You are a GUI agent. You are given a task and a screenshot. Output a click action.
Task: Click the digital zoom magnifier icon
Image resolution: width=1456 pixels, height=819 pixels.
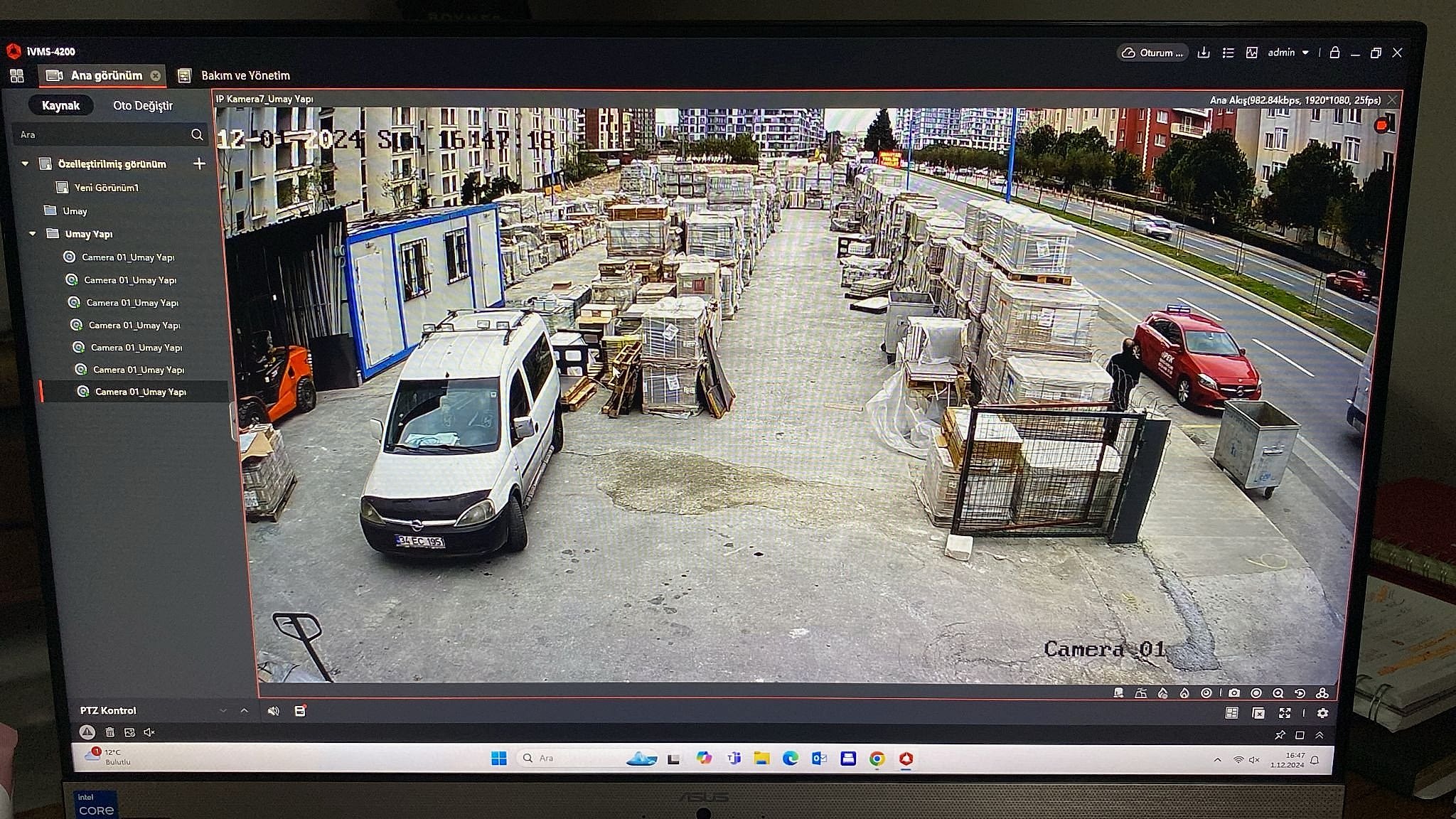pyautogui.click(x=1278, y=693)
